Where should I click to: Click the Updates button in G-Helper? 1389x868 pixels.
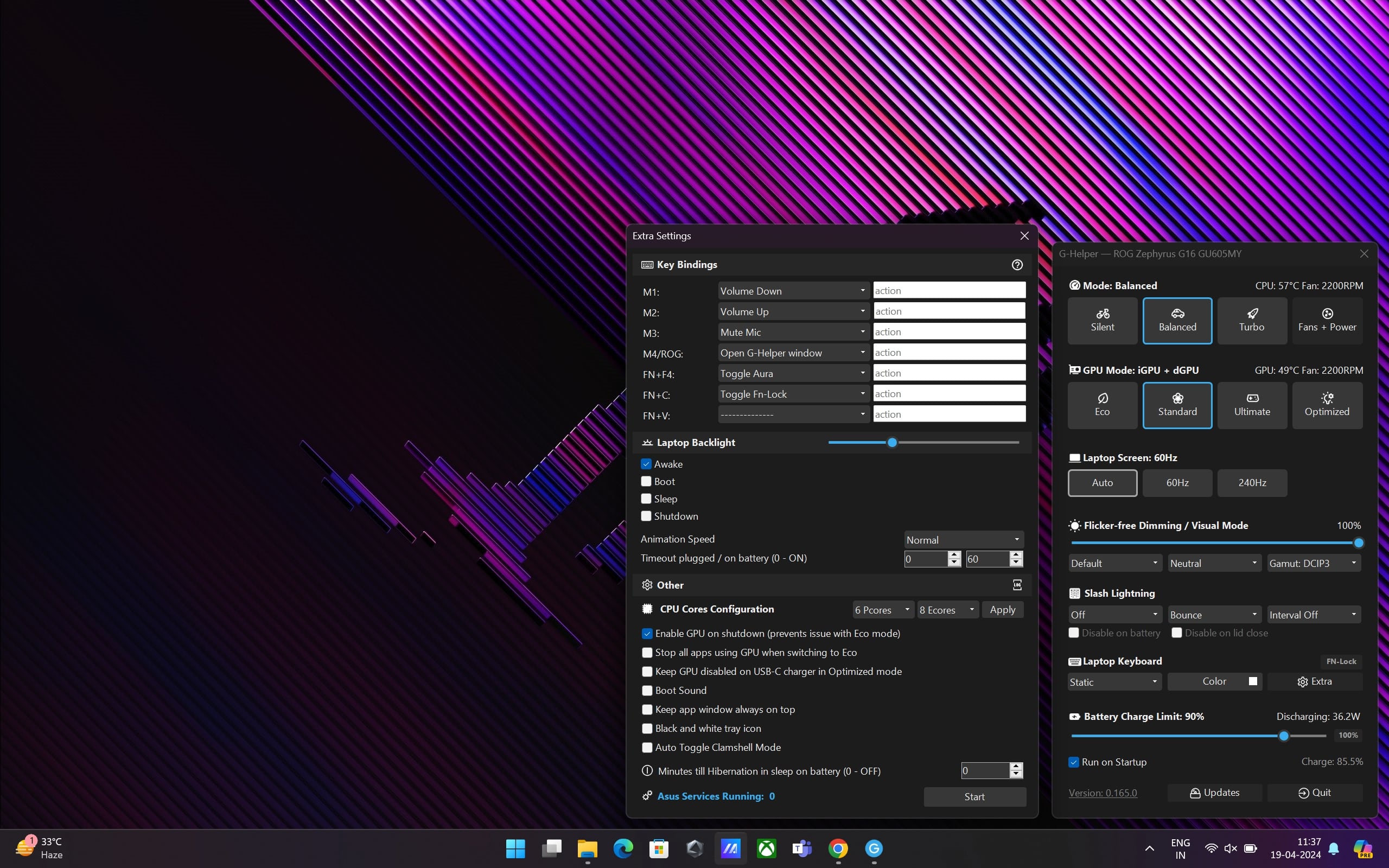click(1214, 792)
